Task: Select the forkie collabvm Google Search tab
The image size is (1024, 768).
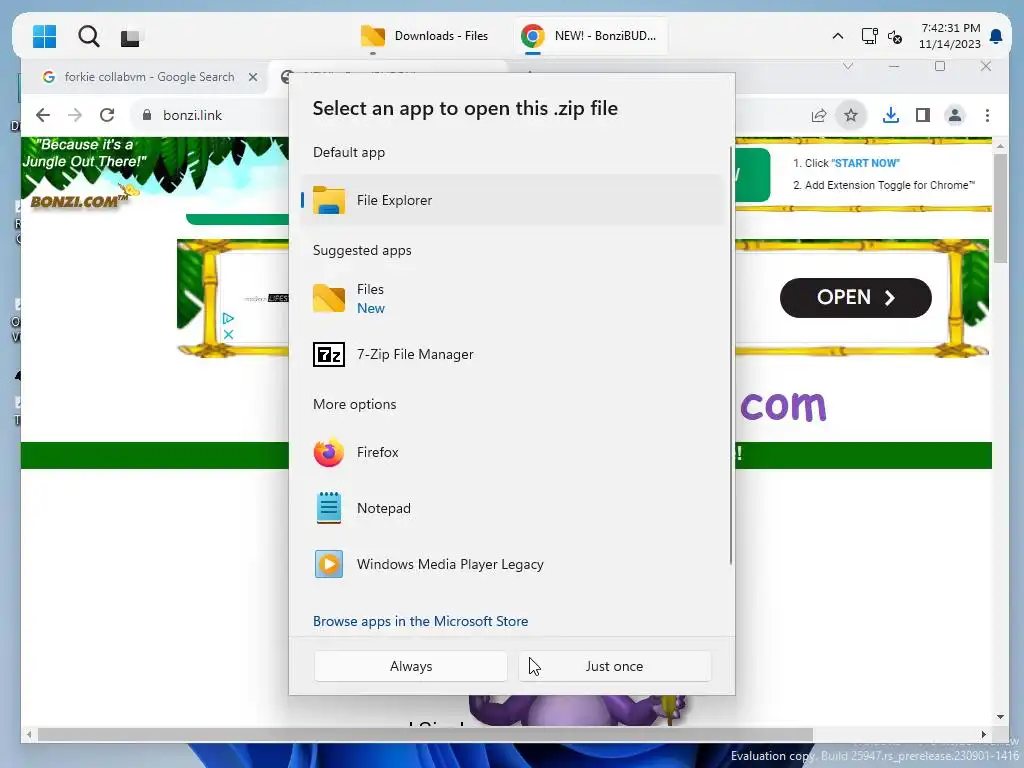Action: tap(149, 77)
